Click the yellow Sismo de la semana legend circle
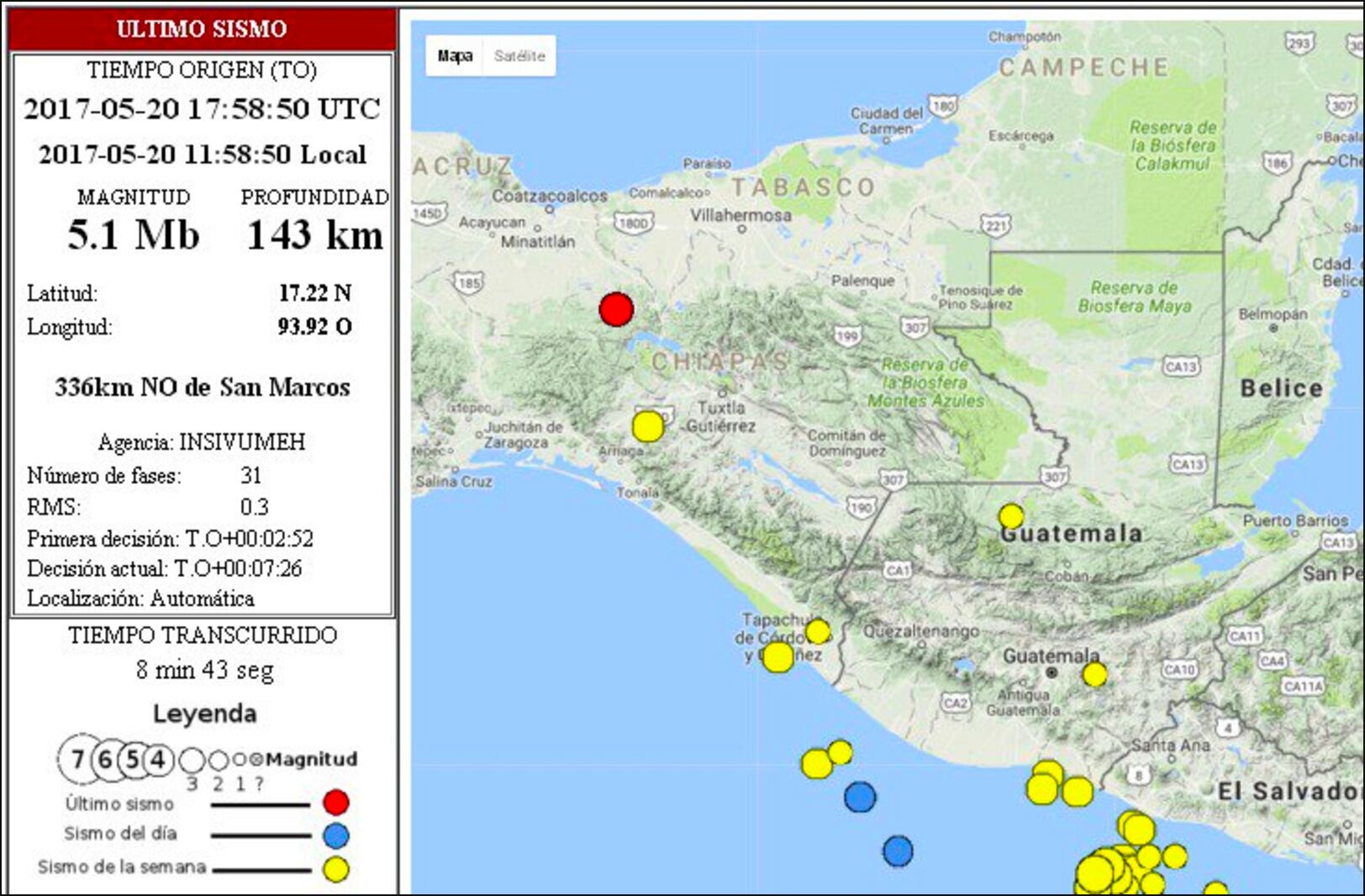The height and width of the screenshot is (896, 1365). pyautogui.click(x=335, y=869)
